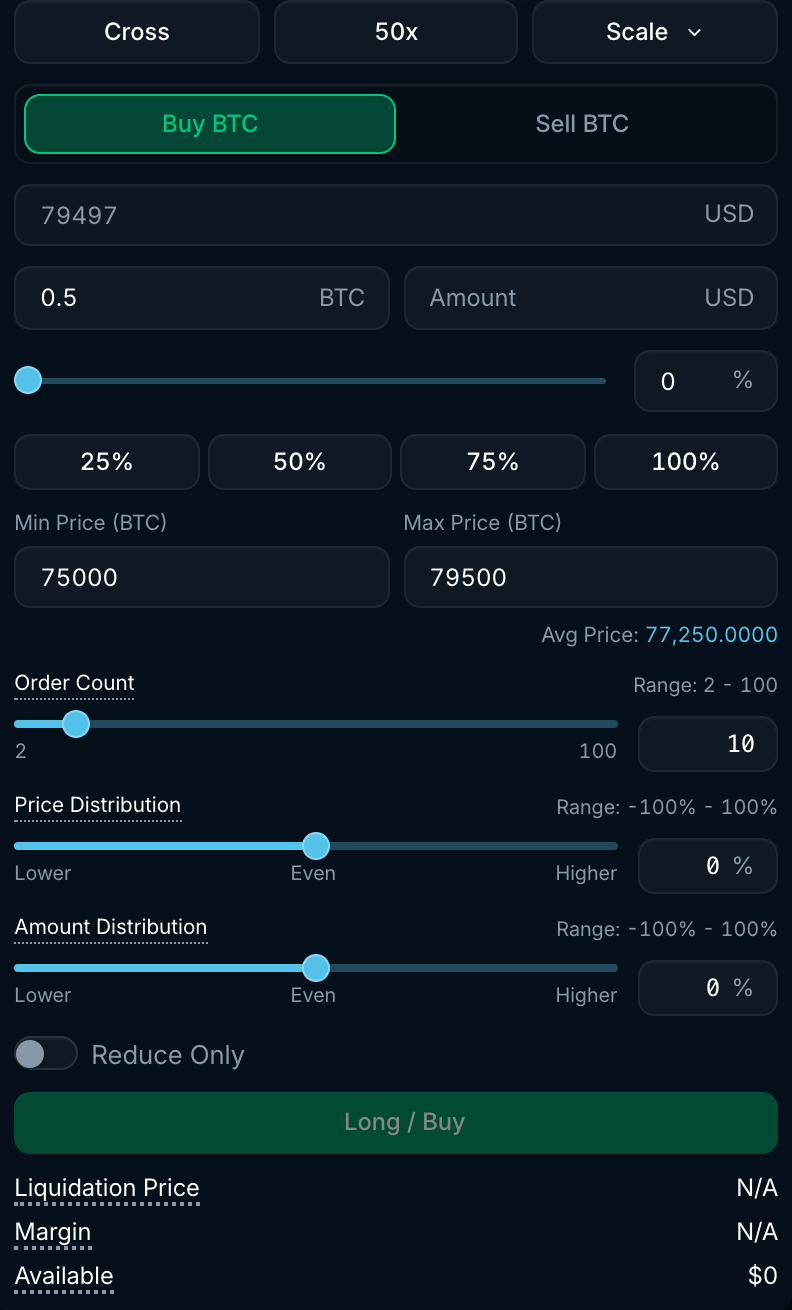Set size to 100%
The width and height of the screenshot is (792, 1310).
pos(686,462)
